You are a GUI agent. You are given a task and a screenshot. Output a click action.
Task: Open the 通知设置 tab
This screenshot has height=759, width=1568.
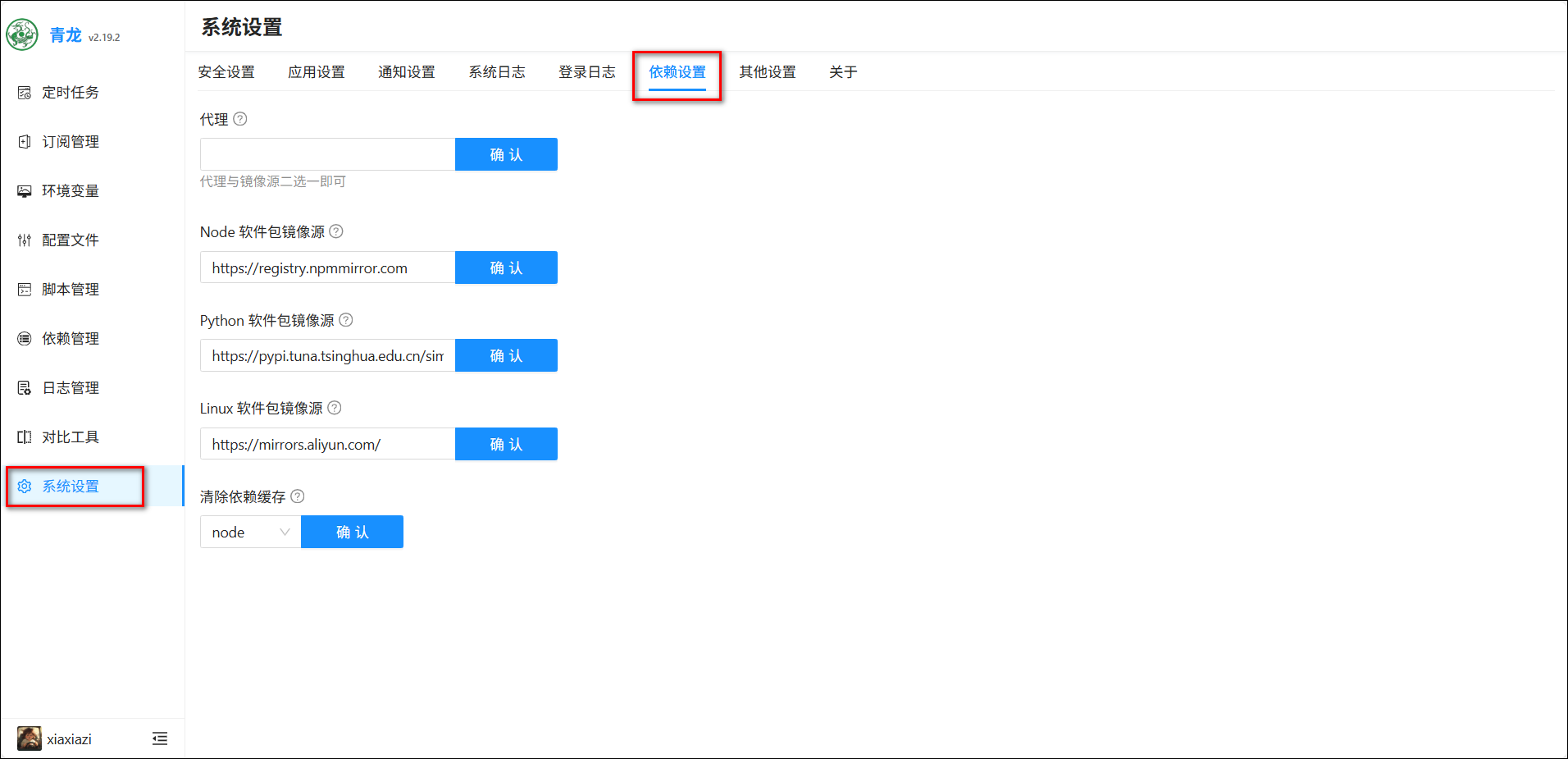407,72
